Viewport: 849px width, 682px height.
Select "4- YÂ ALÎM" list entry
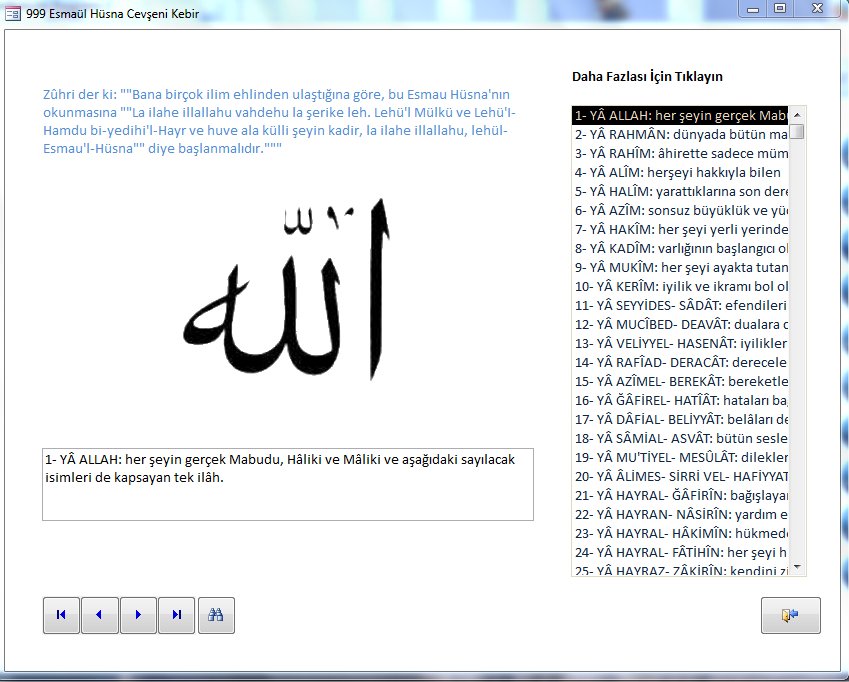(x=680, y=172)
